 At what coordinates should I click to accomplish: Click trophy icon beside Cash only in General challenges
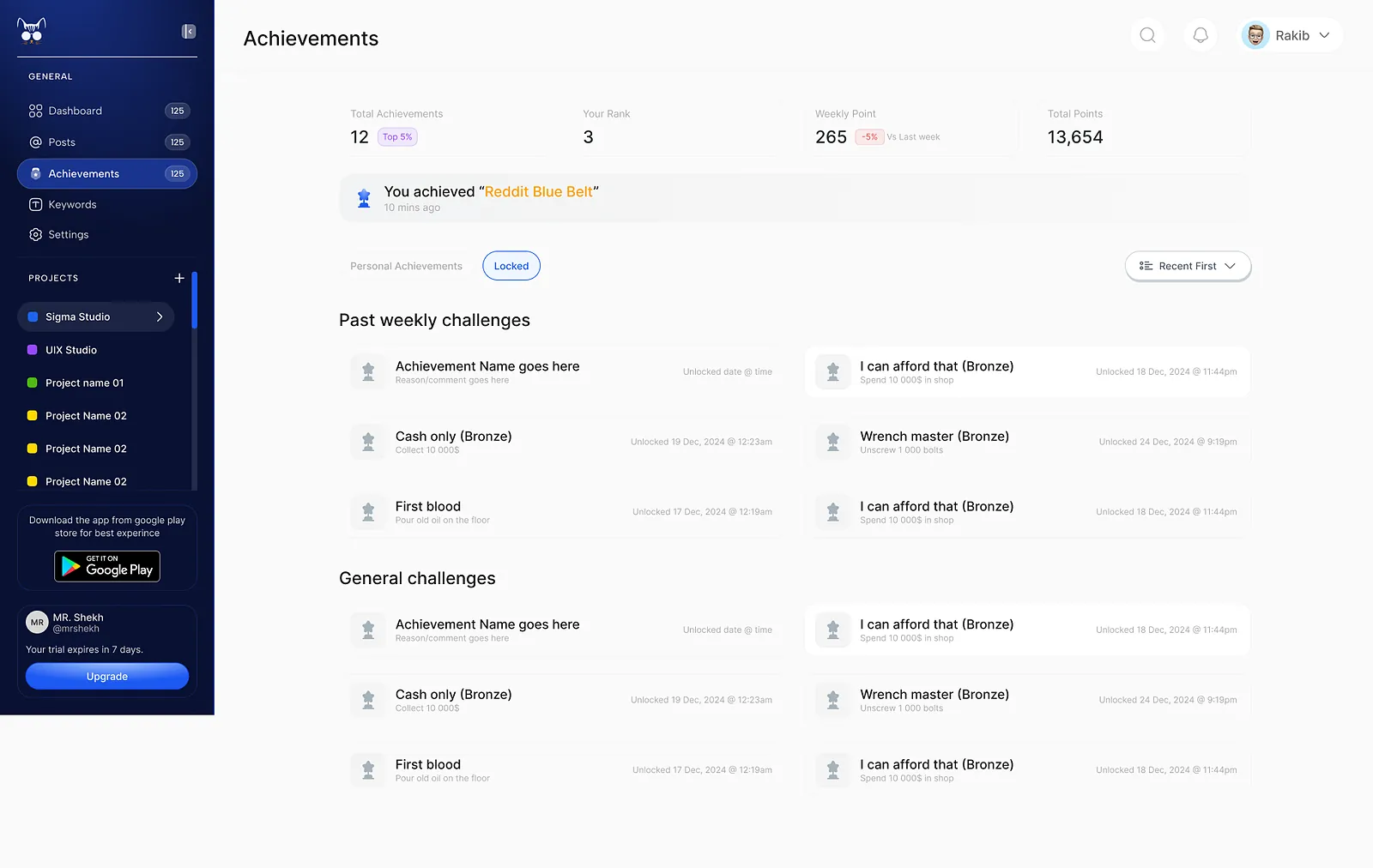[368, 700]
